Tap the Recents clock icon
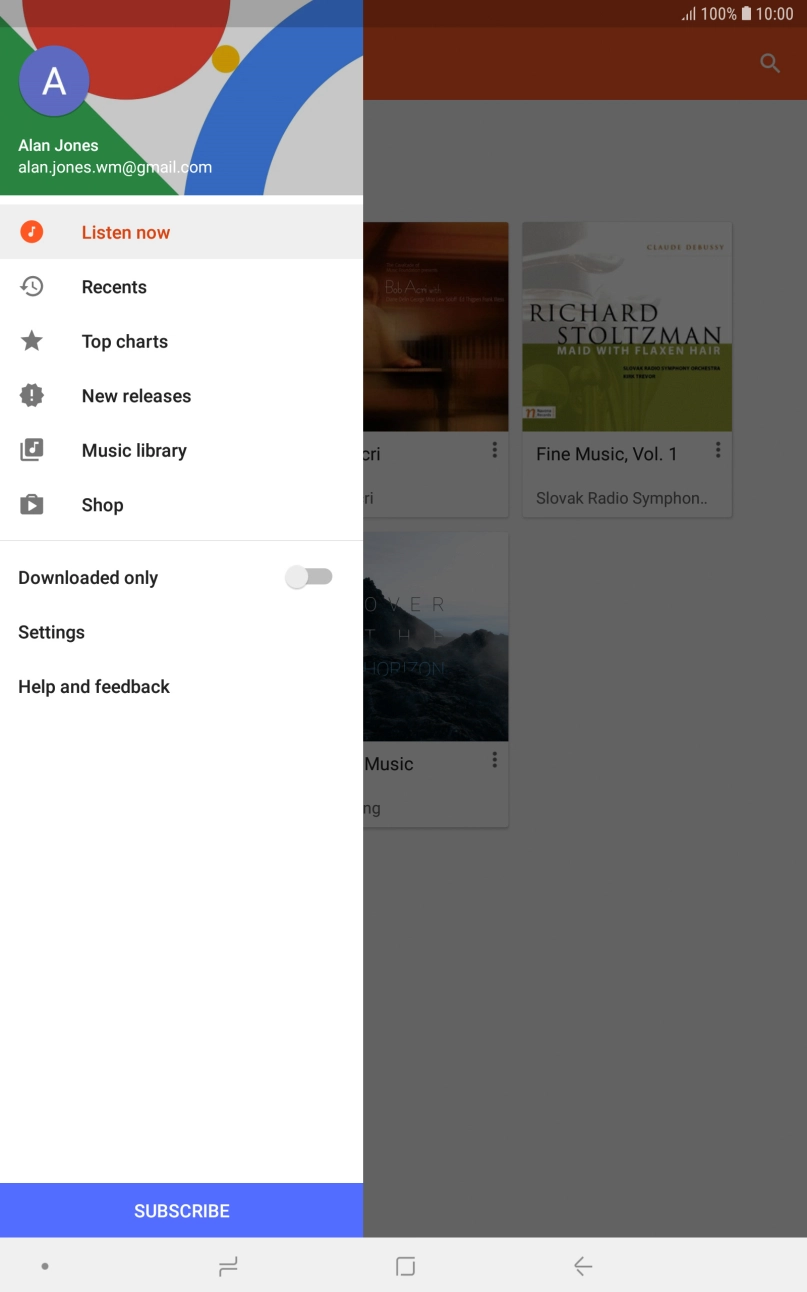 (x=32, y=287)
